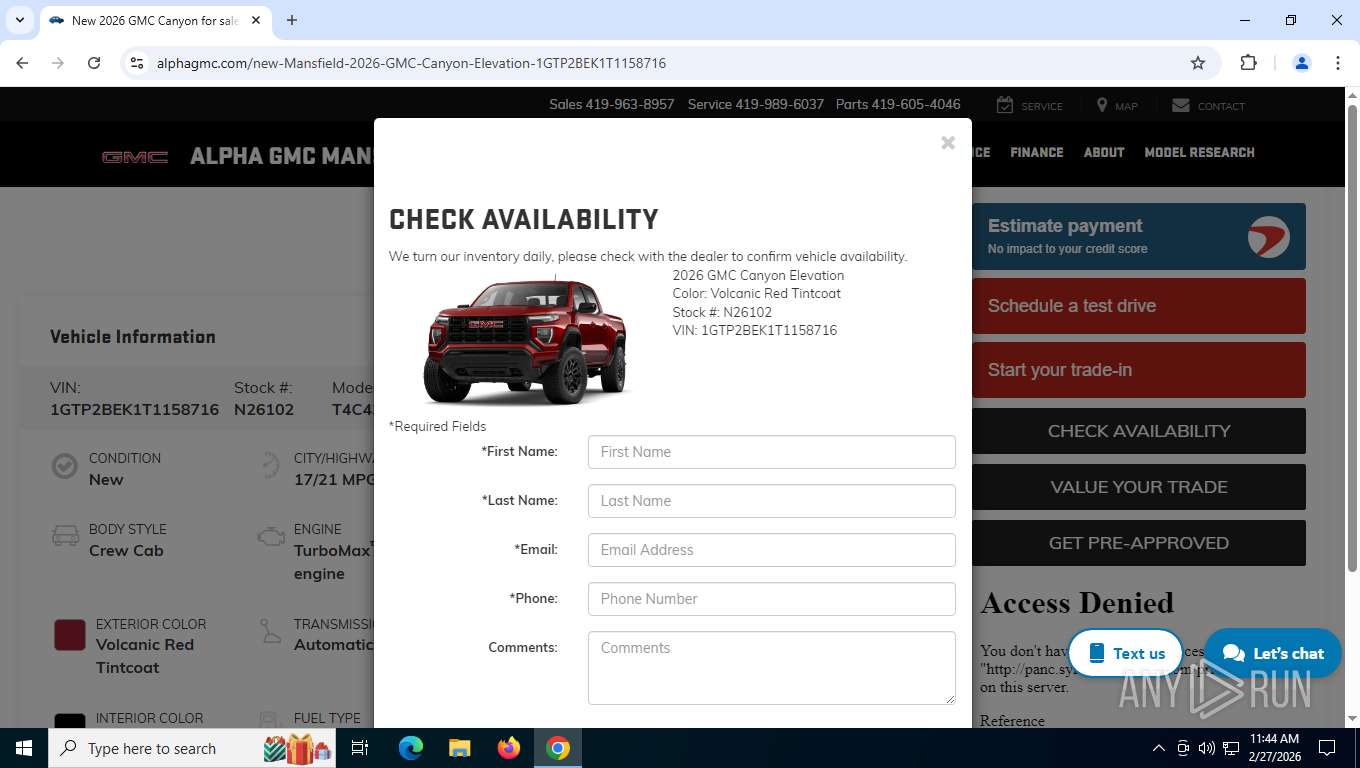Click the Condition checkmark icon

coord(65,466)
